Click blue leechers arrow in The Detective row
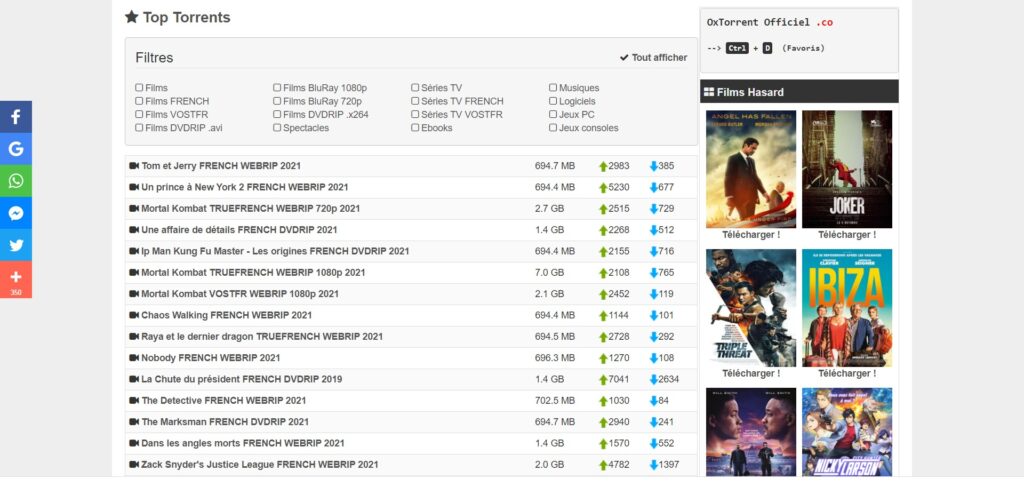This screenshot has height=503, width=1024. click(x=653, y=400)
